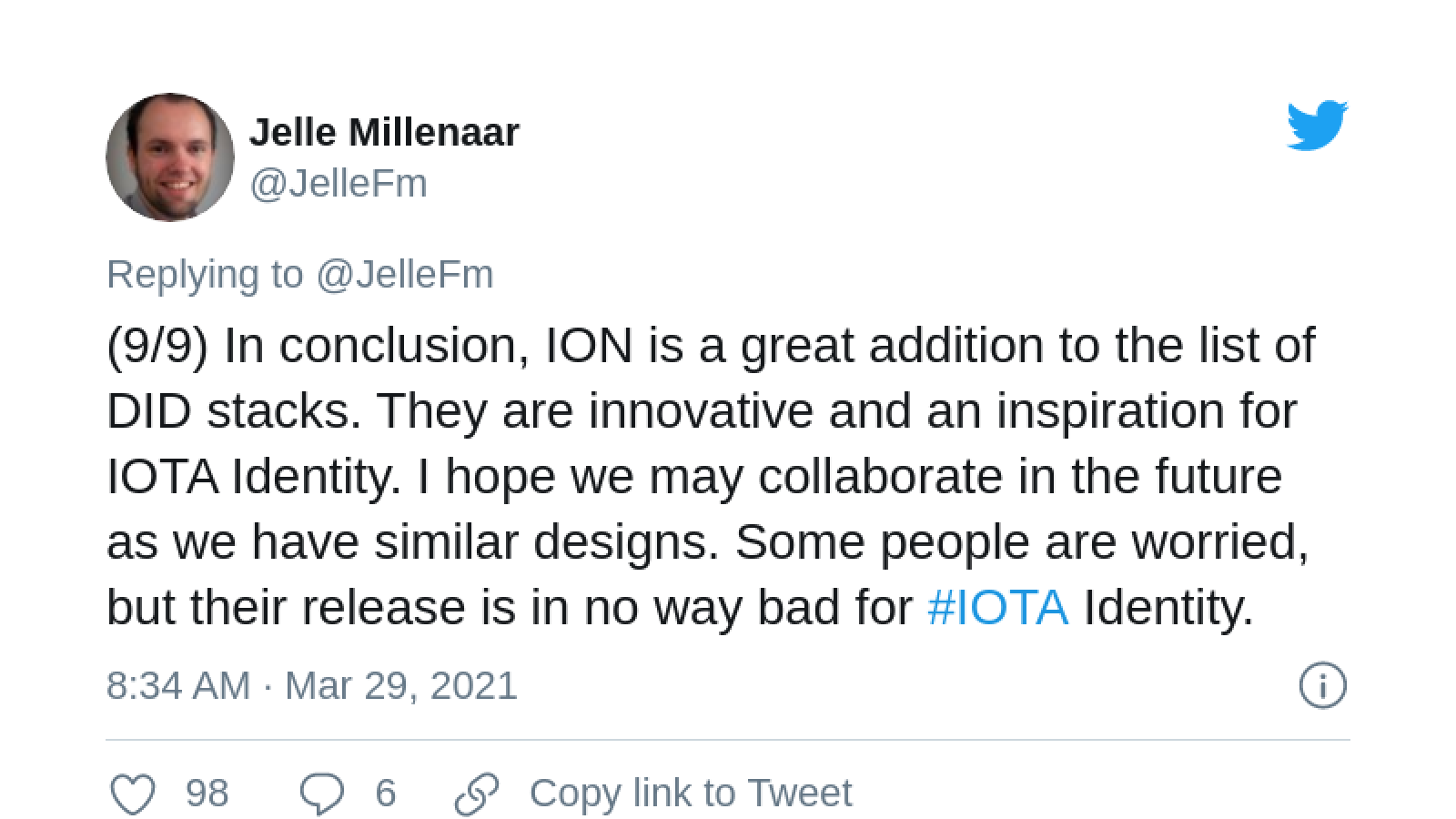Visit the Jelle Millenaar display name link

pos(384,133)
